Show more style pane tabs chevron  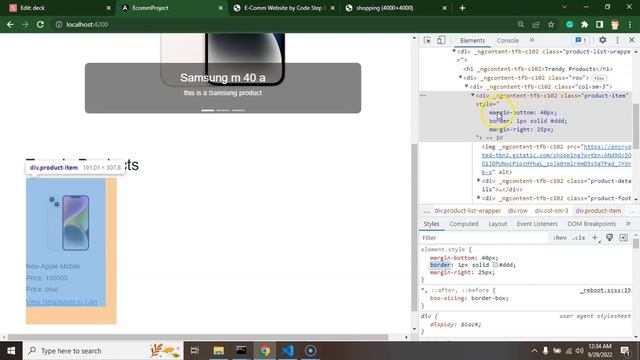coord(628,223)
